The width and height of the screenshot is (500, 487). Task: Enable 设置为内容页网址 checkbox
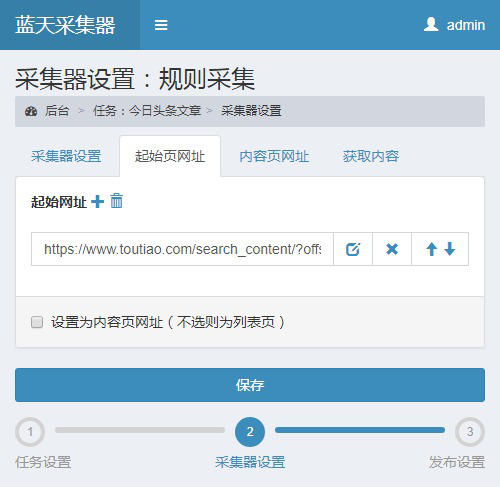37,322
